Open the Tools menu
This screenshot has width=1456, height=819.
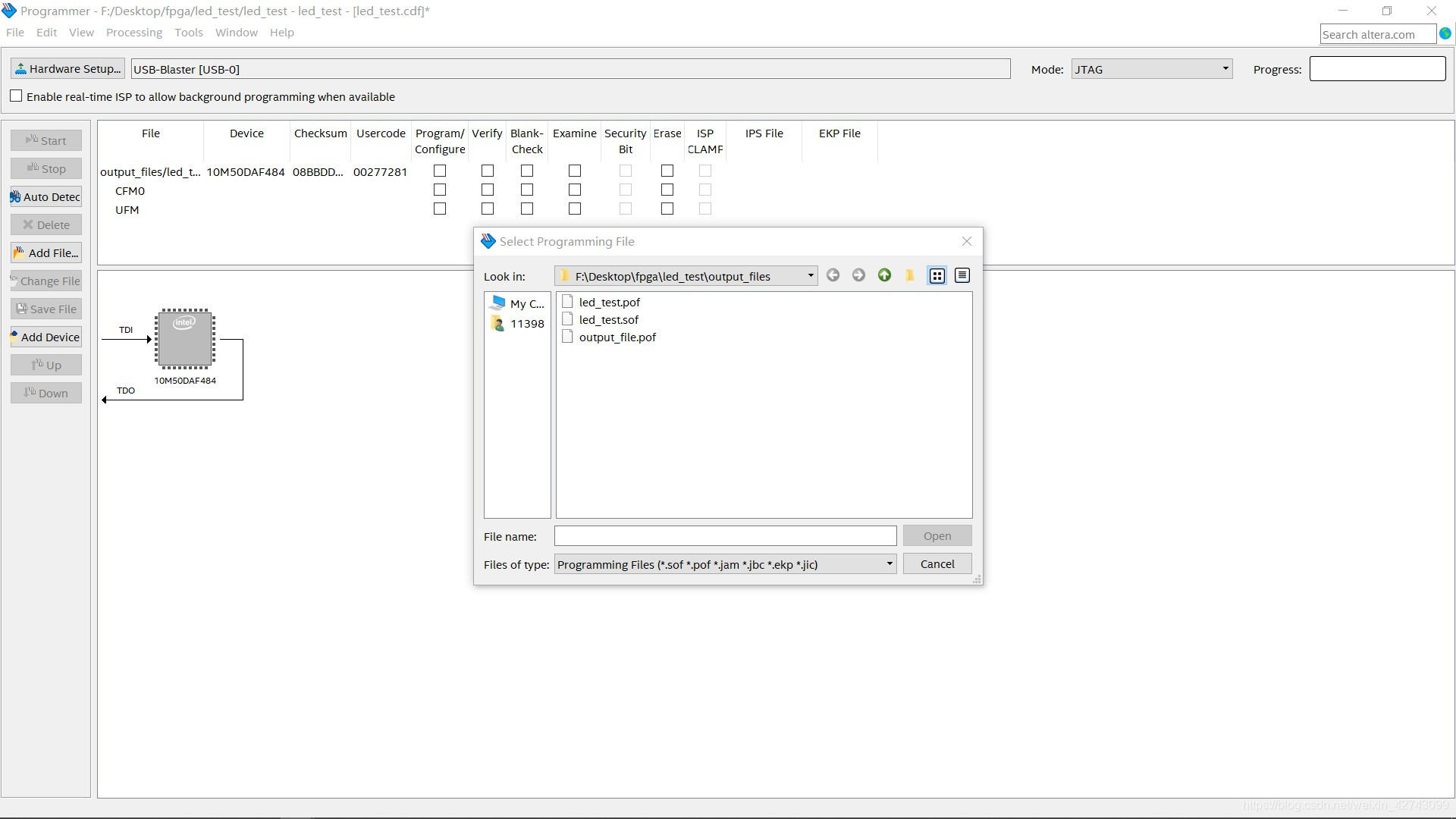tap(189, 33)
